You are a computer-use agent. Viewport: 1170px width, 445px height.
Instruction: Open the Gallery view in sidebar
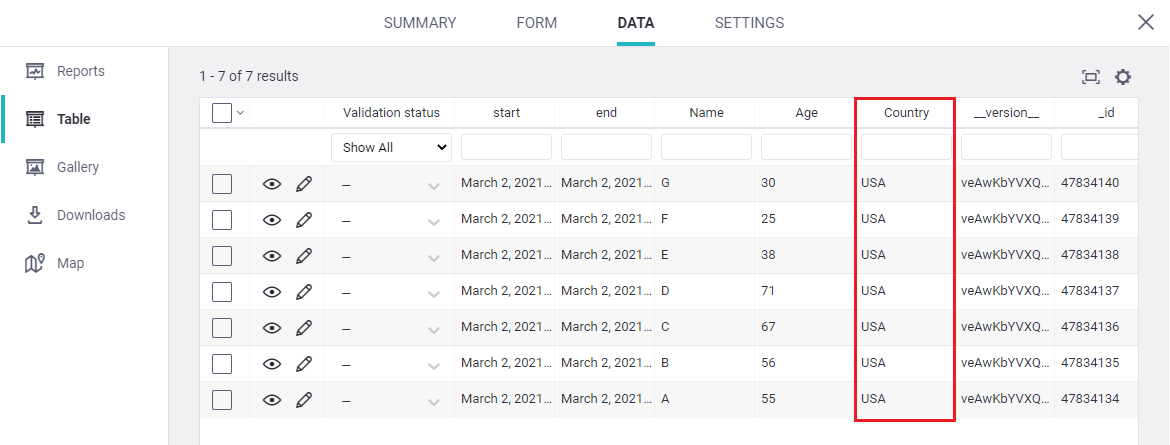click(77, 167)
